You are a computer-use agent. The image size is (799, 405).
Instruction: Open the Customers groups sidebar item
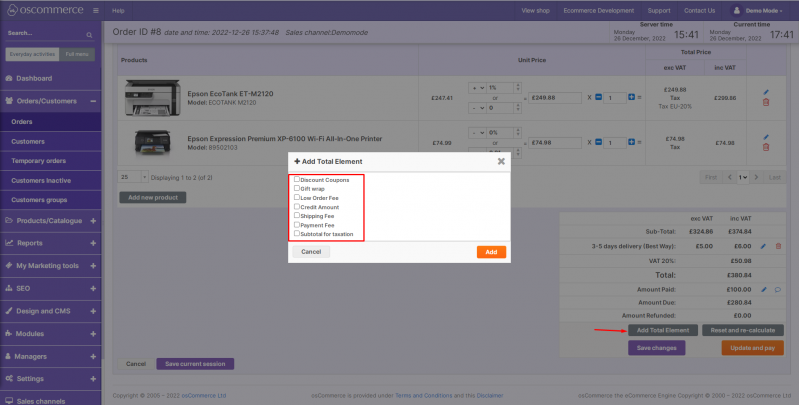click(x=35, y=200)
